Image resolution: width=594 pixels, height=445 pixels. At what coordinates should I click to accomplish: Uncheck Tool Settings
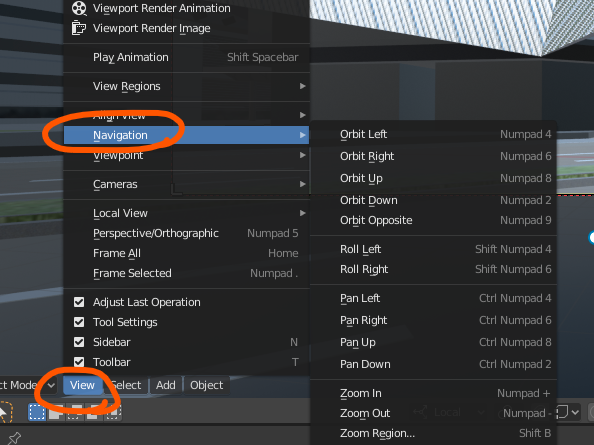point(79,322)
